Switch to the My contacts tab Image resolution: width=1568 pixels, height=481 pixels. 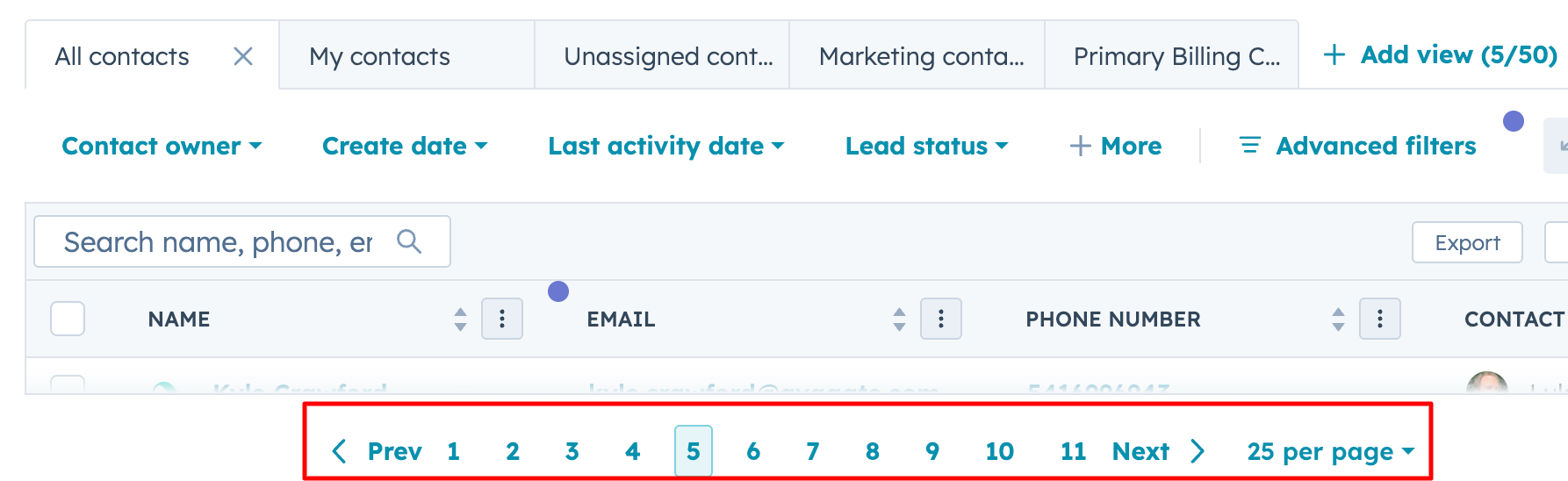(379, 57)
